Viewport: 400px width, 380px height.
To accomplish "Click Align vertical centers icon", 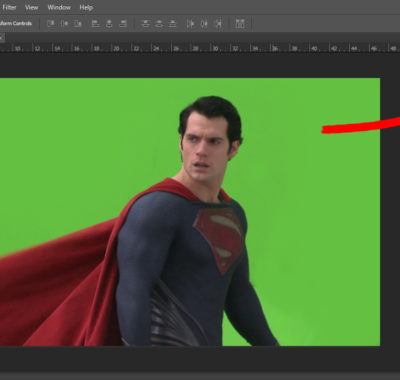I will [64, 24].
